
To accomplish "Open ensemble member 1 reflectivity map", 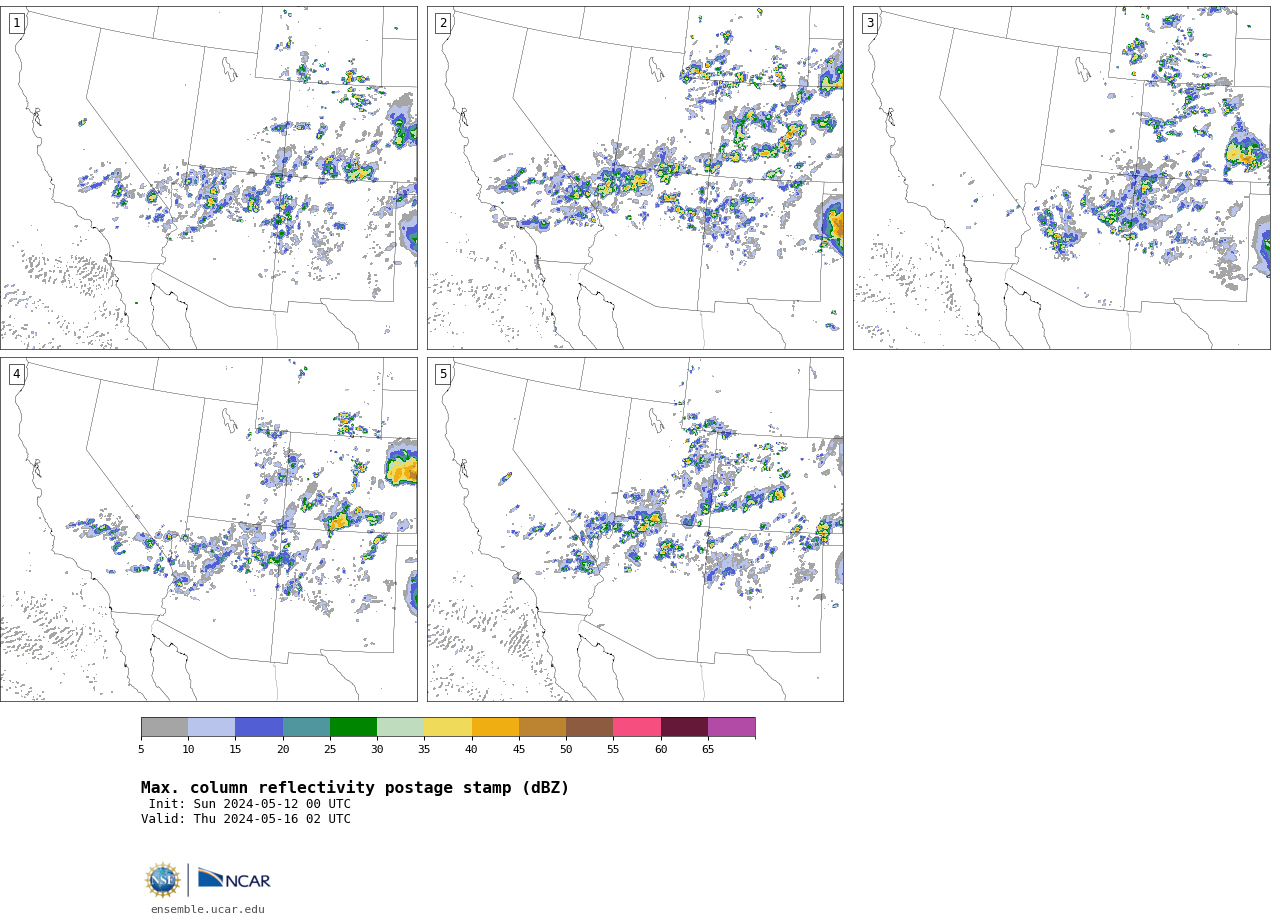I will 209,178.
